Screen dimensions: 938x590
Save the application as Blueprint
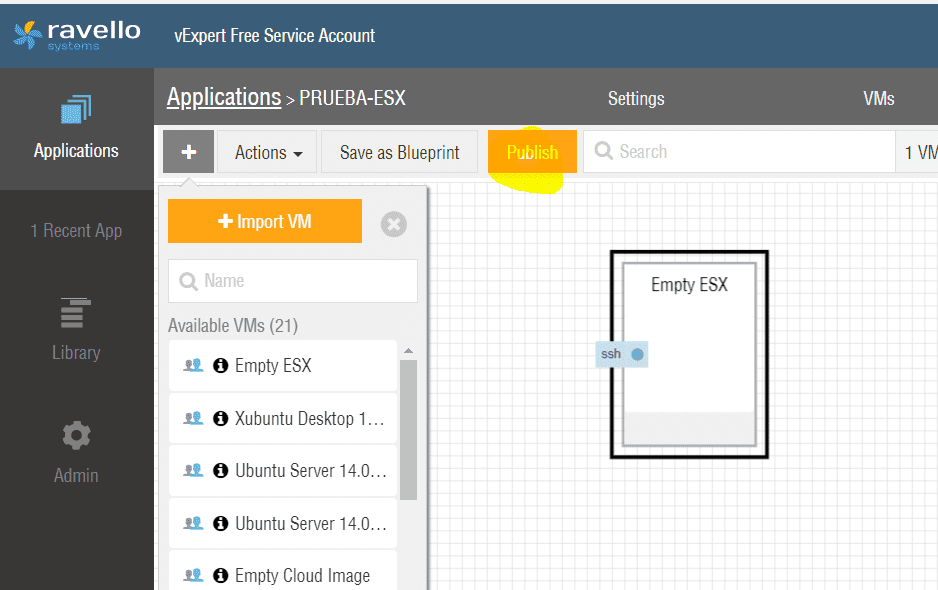coord(399,152)
